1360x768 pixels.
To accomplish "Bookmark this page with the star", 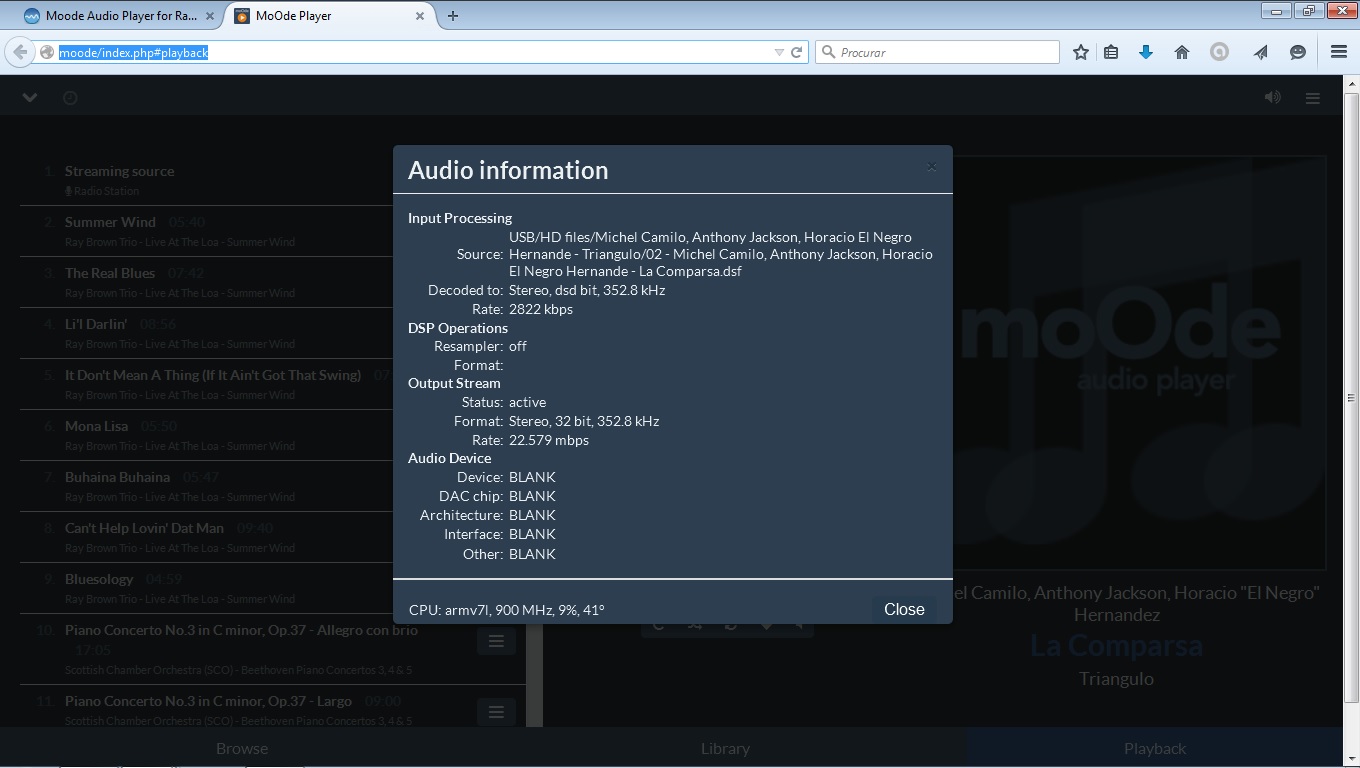I will (x=1081, y=52).
